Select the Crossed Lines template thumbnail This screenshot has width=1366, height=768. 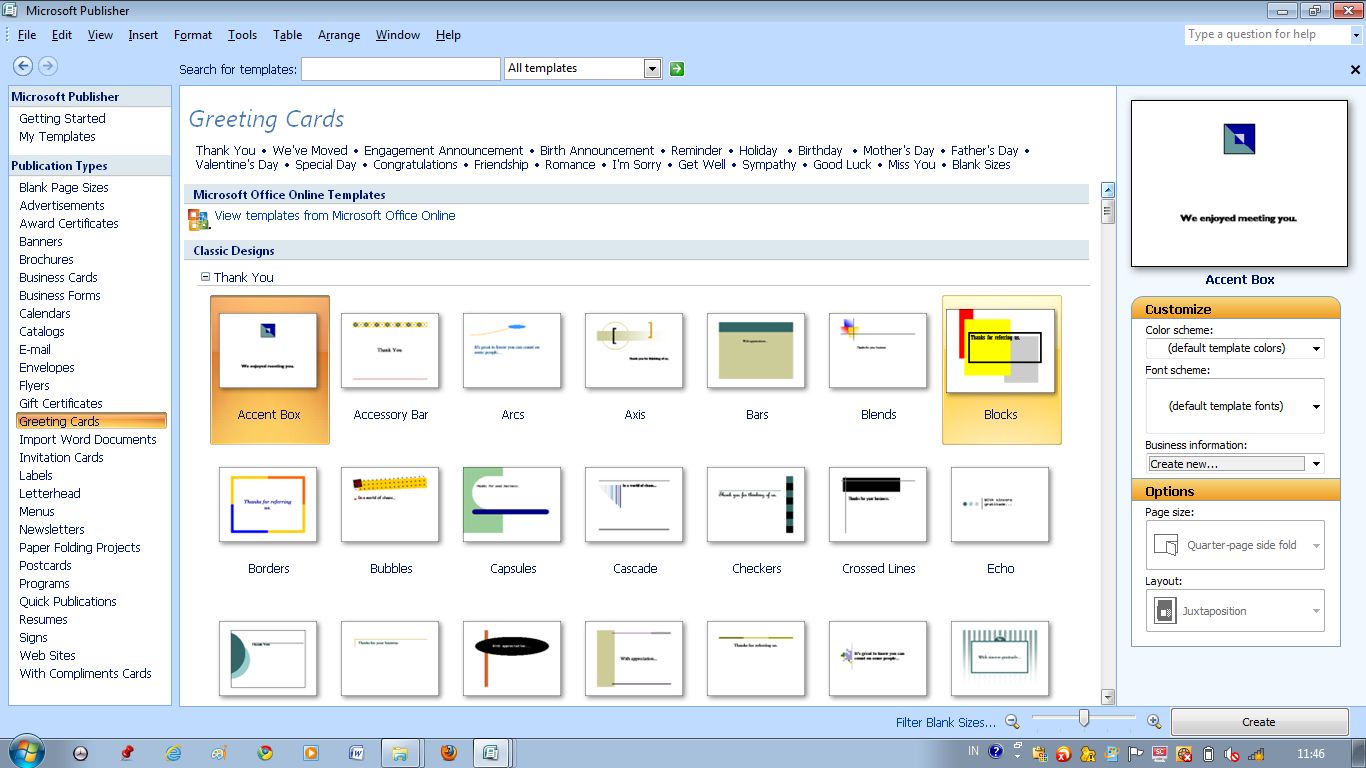tap(878, 505)
